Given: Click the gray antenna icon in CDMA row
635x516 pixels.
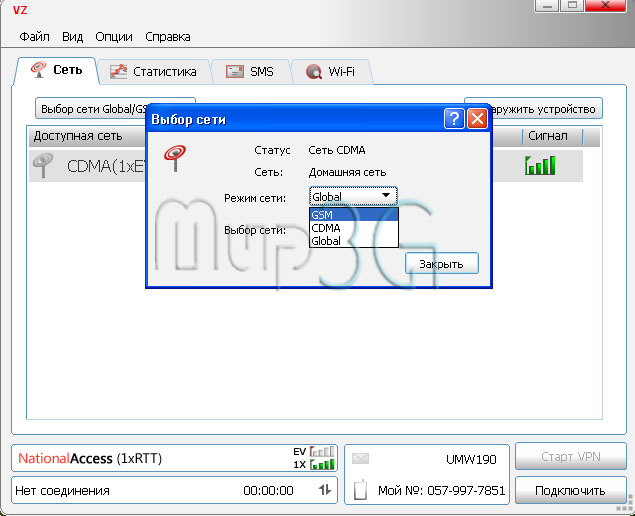Looking at the screenshot, I should coord(43,165).
